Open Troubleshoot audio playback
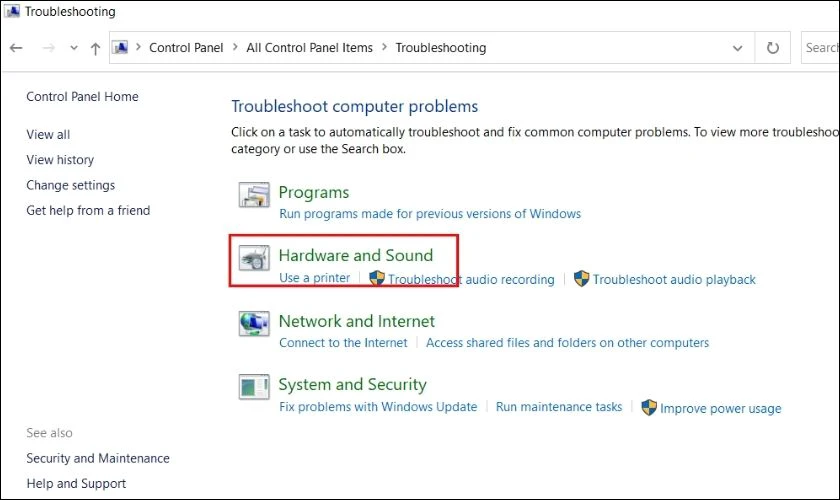The height and width of the screenshot is (500, 840). (673, 279)
